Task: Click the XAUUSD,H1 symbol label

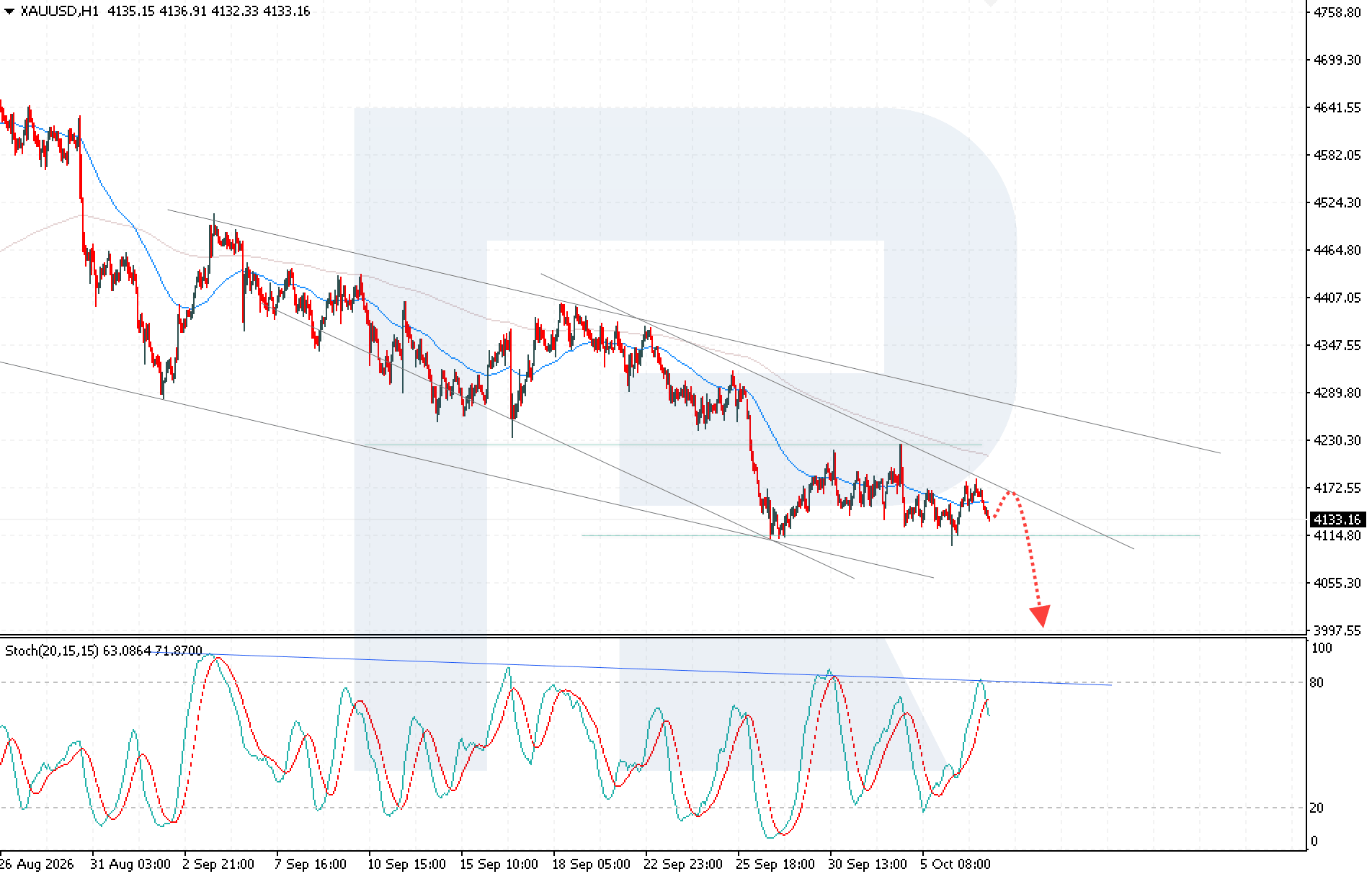Action: [59, 12]
